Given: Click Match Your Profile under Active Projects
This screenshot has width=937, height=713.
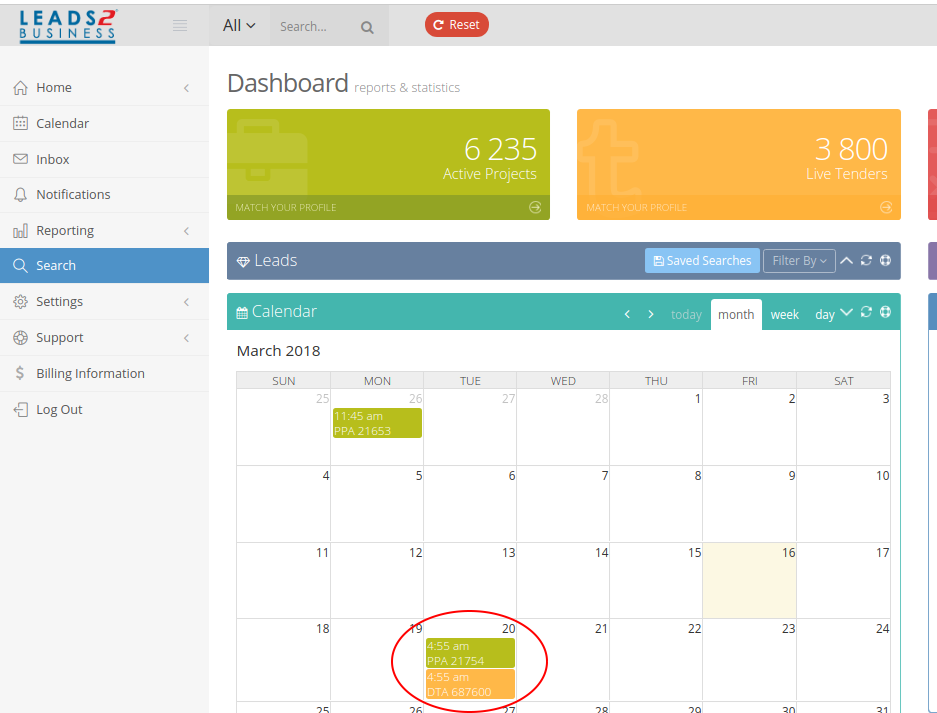Looking at the screenshot, I should (286, 208).
